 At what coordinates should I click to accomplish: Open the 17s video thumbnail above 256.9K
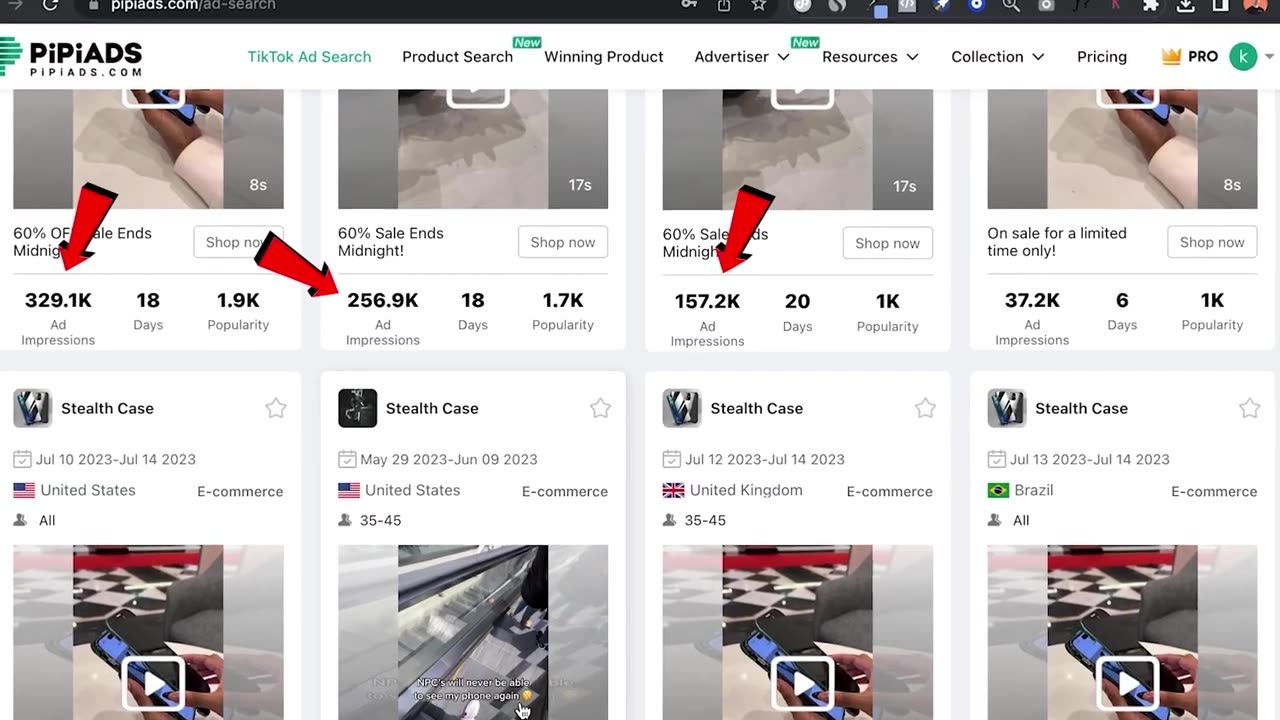473,148
